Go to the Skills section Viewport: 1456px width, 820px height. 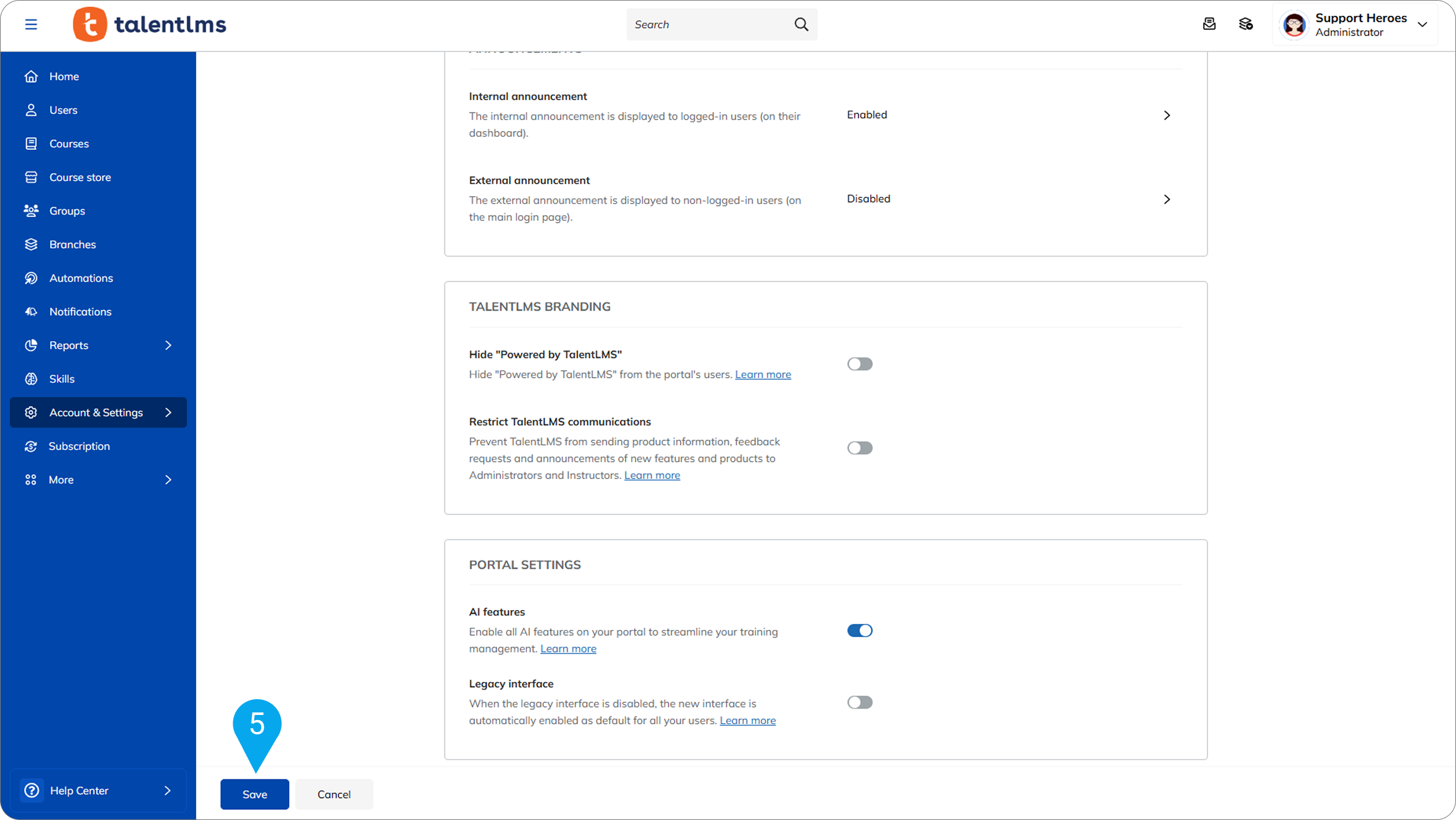tap(61, 378)
